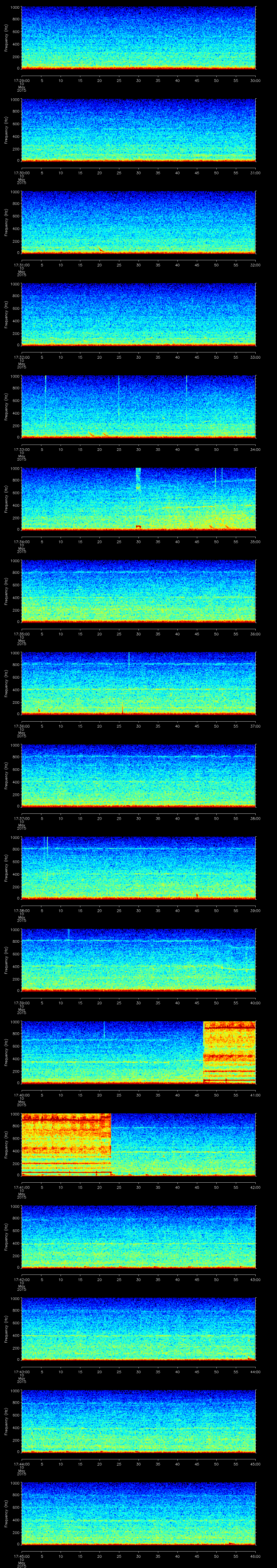Click the broadband burst at 30 seconds in the 17:34:00 panel
This screenshot has width=277, height=1568.
click(138, 480)
